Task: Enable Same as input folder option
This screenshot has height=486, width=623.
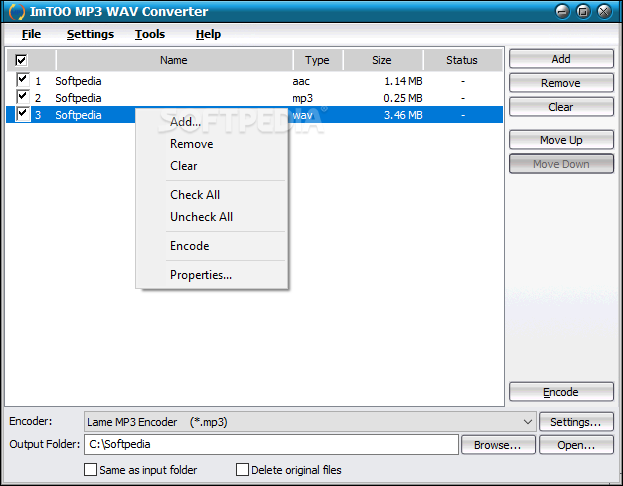Action: pos(90,469)
